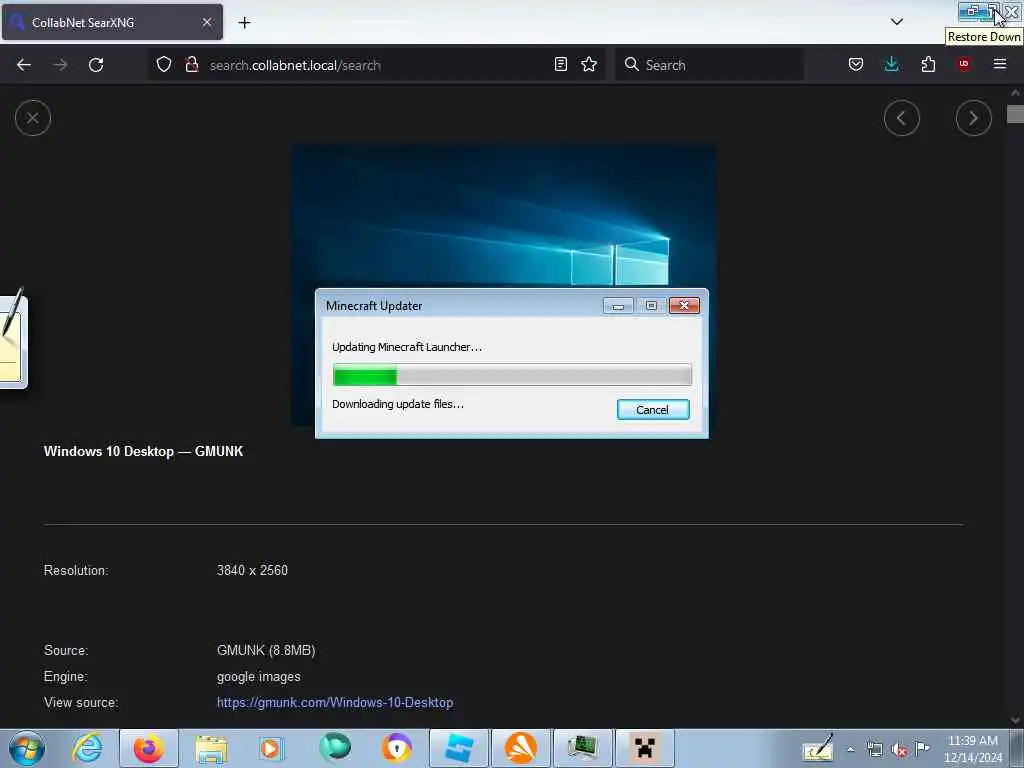Open the downloads panel

click(x=891, y=65)
